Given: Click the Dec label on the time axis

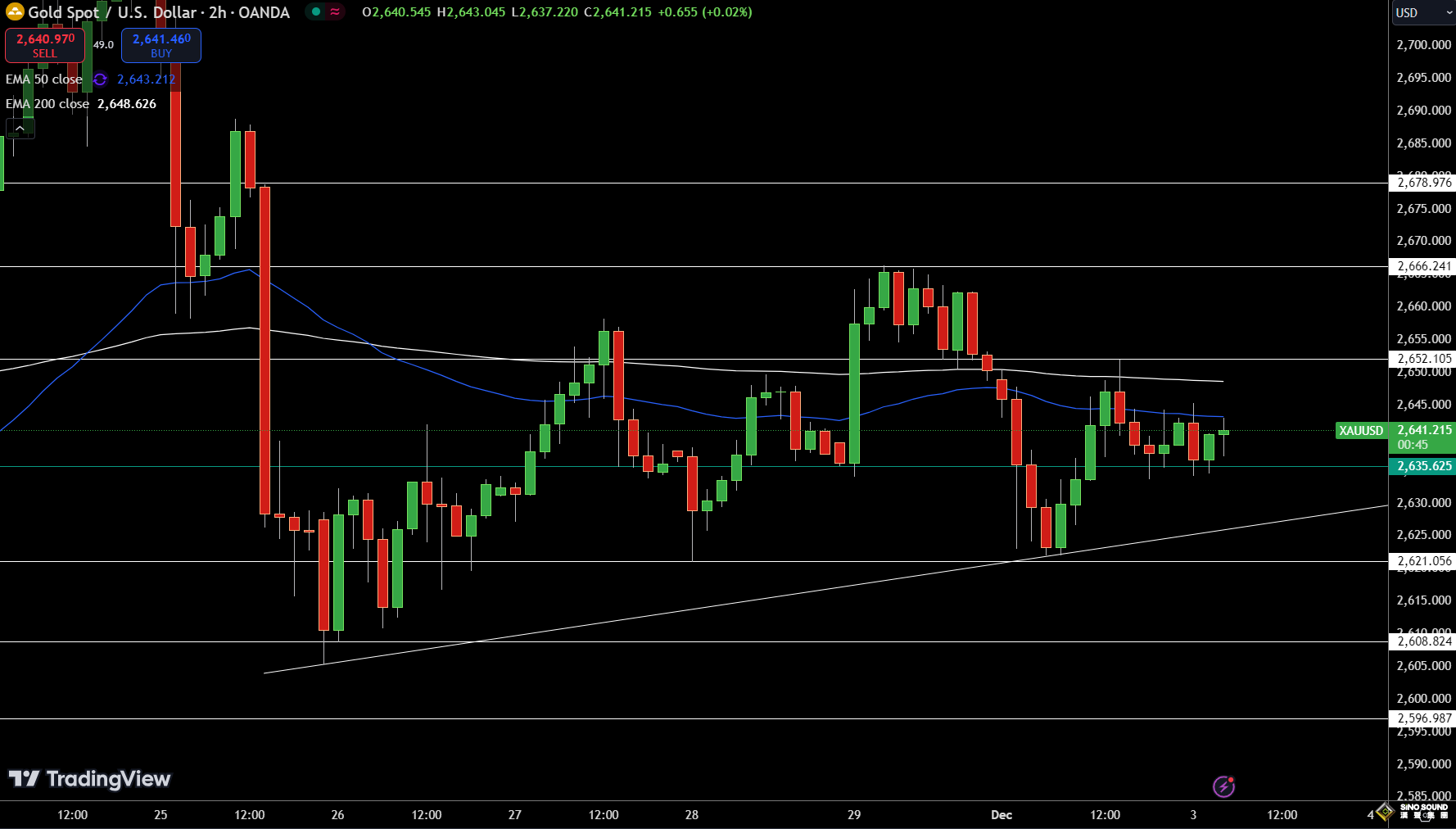Looking at the screenshot, I should click(1002, 815).
